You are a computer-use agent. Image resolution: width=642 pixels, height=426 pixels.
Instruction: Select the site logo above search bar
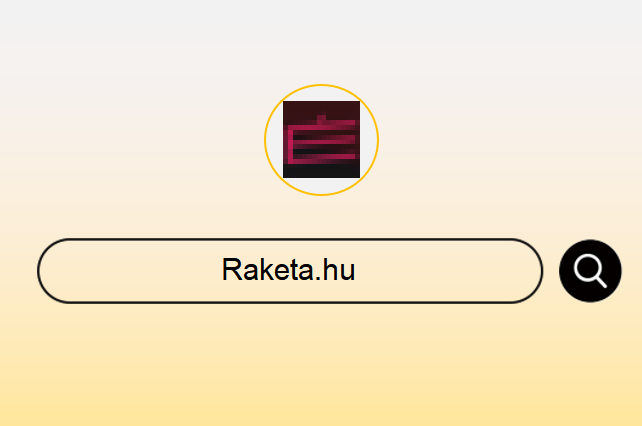(321, 140)
